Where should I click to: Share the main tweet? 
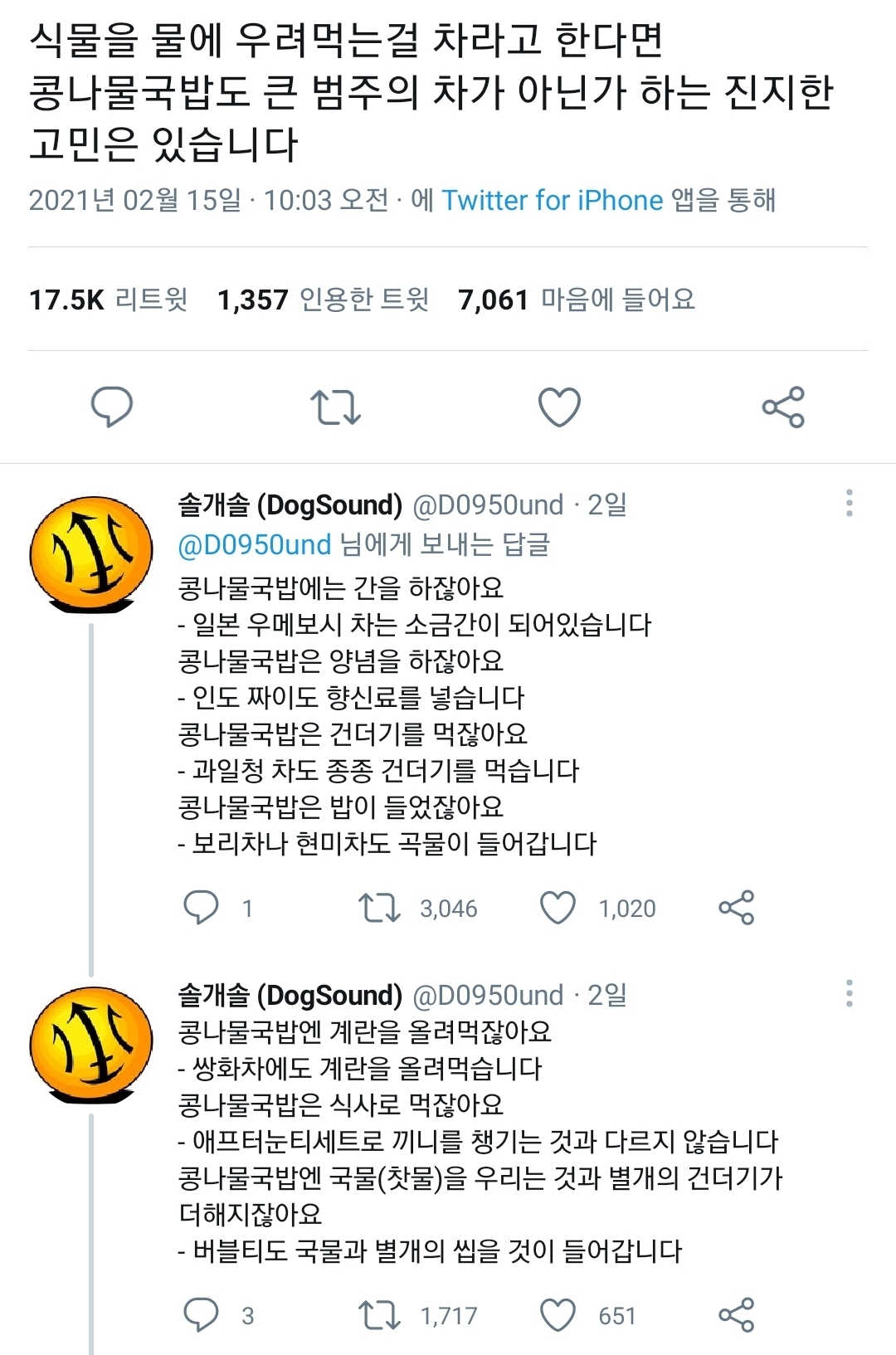click(x=783, y=407)
